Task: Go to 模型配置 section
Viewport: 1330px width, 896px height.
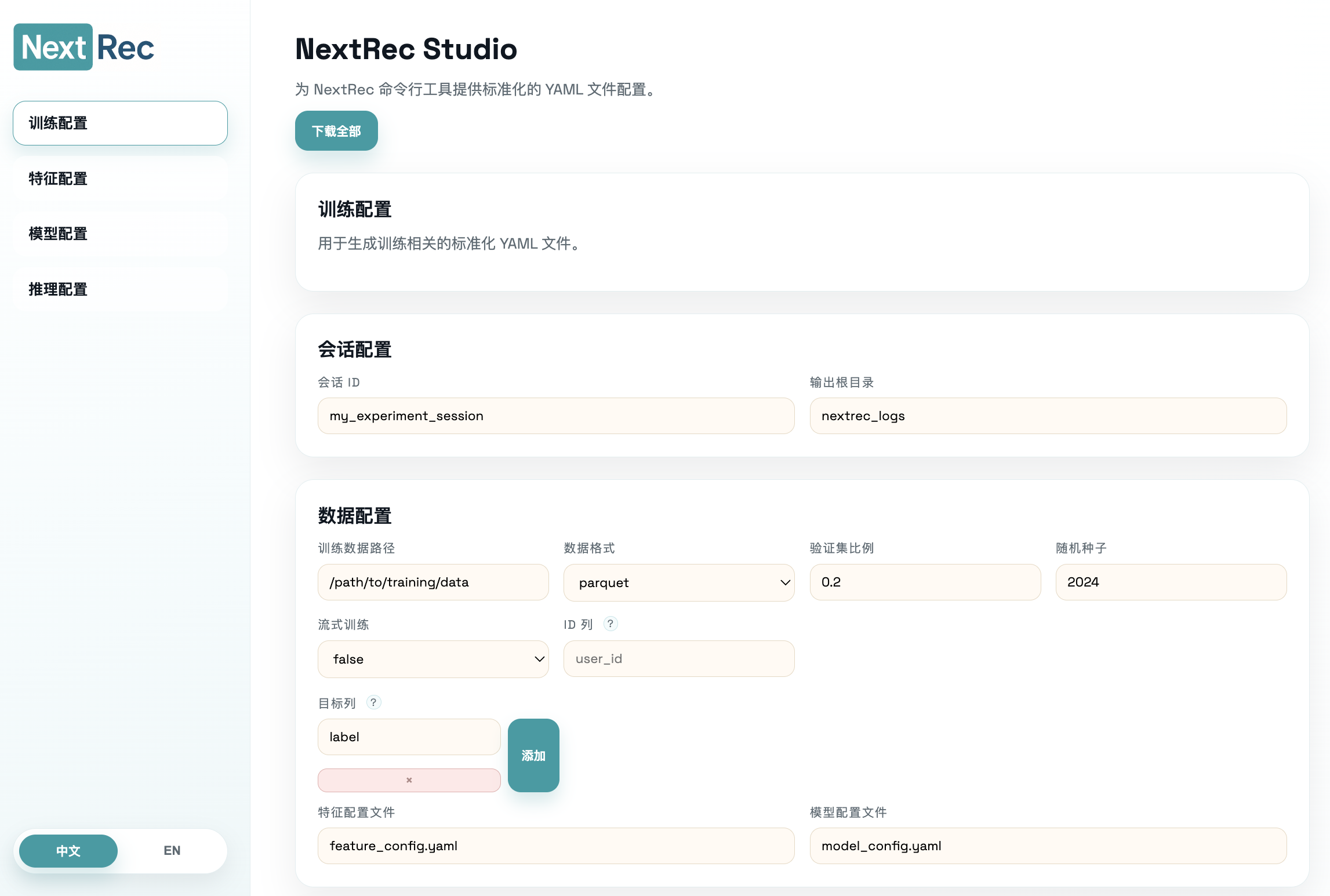Action: [120, 234]
